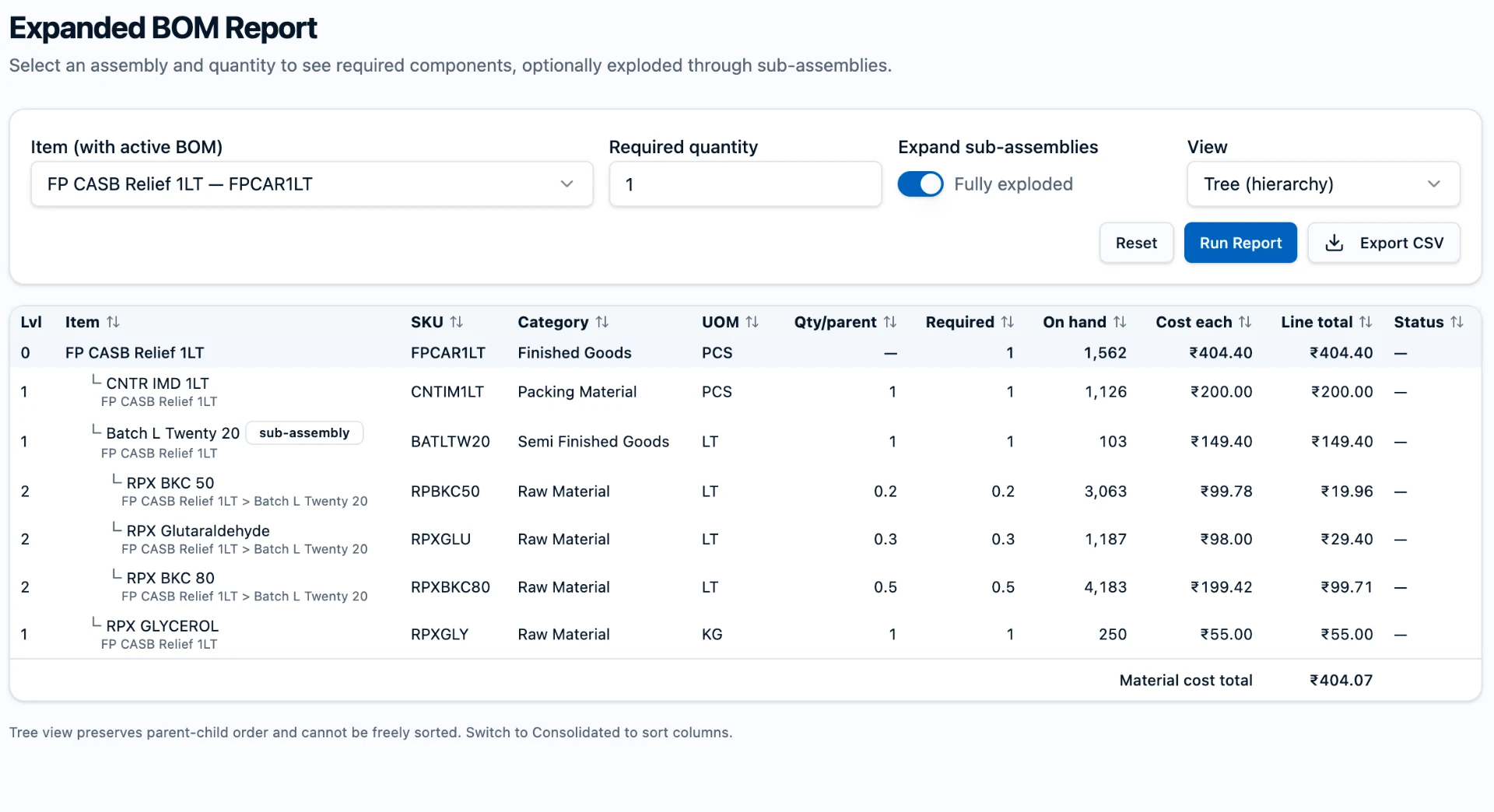This screenshot has height=812, width=1494.
Task: Sort by Line total arrows icon
Action: click(1366, 322)
